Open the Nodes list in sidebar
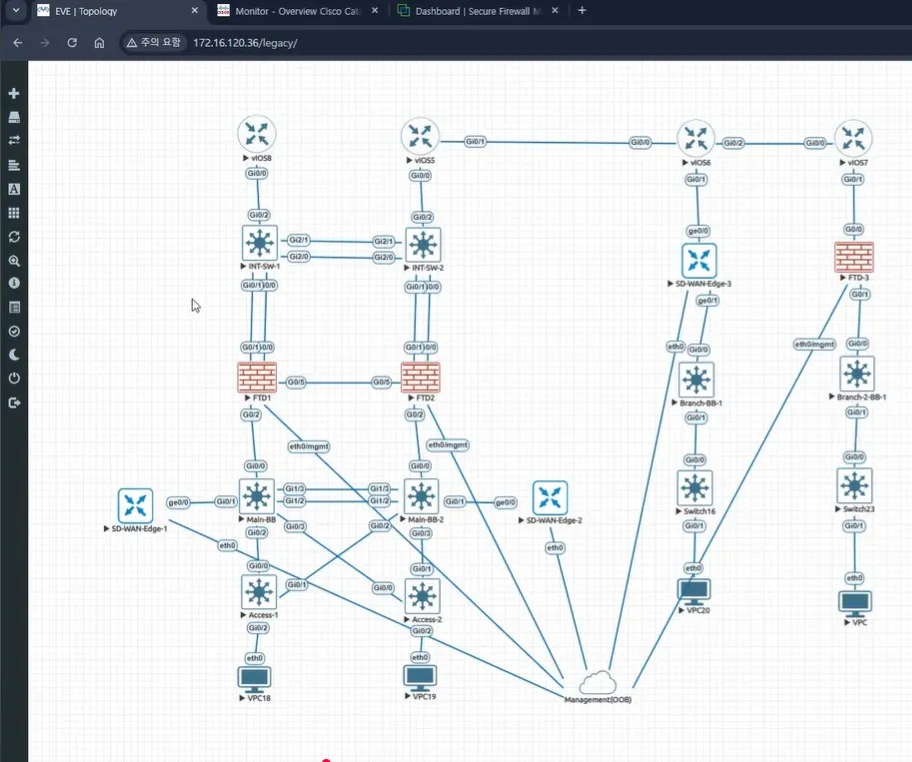912x762 pixels. 14,117
